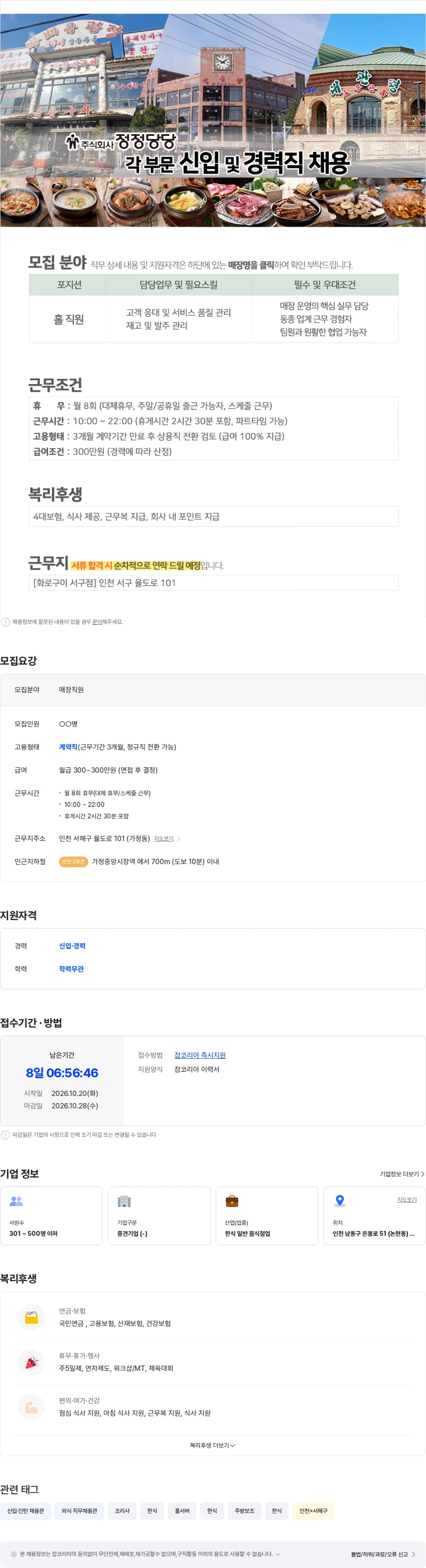Click the 산업(업종) 한식 일반 음식점업 card
Viewport: 426px width, 1568px height.
click(x=267, y=1215)
